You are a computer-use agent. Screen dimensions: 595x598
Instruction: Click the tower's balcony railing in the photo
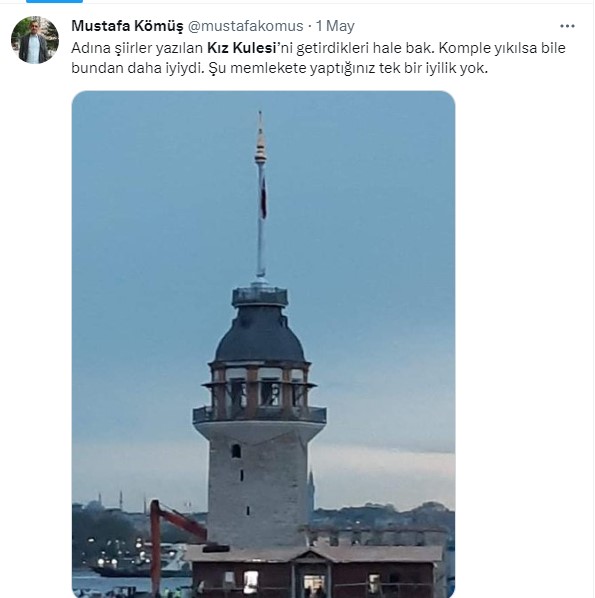pyautogui.click(x=259, y=415)
